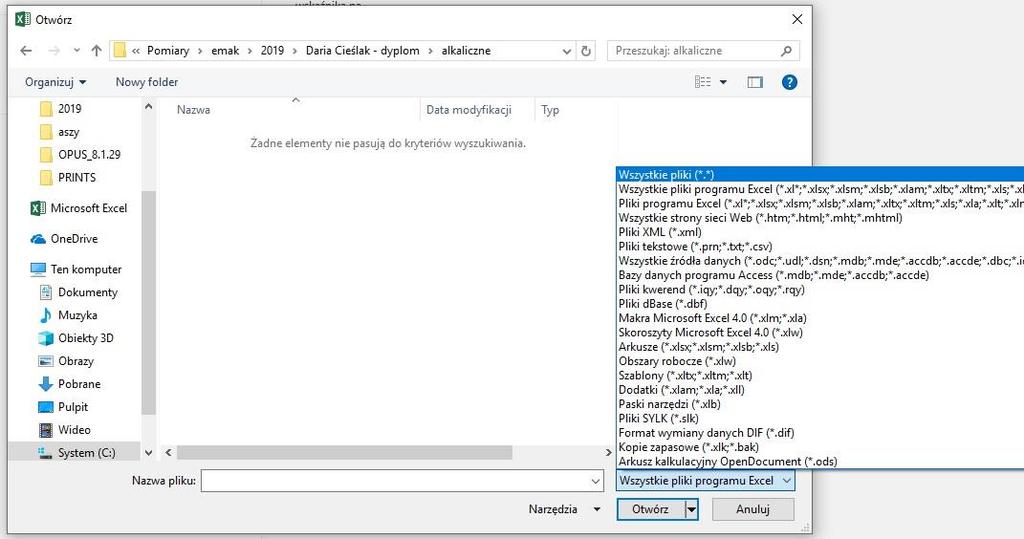The height and width of the screenshot is (539, 1024).
Task: Open the Wideo folder
Action: [x=65, y=429]
